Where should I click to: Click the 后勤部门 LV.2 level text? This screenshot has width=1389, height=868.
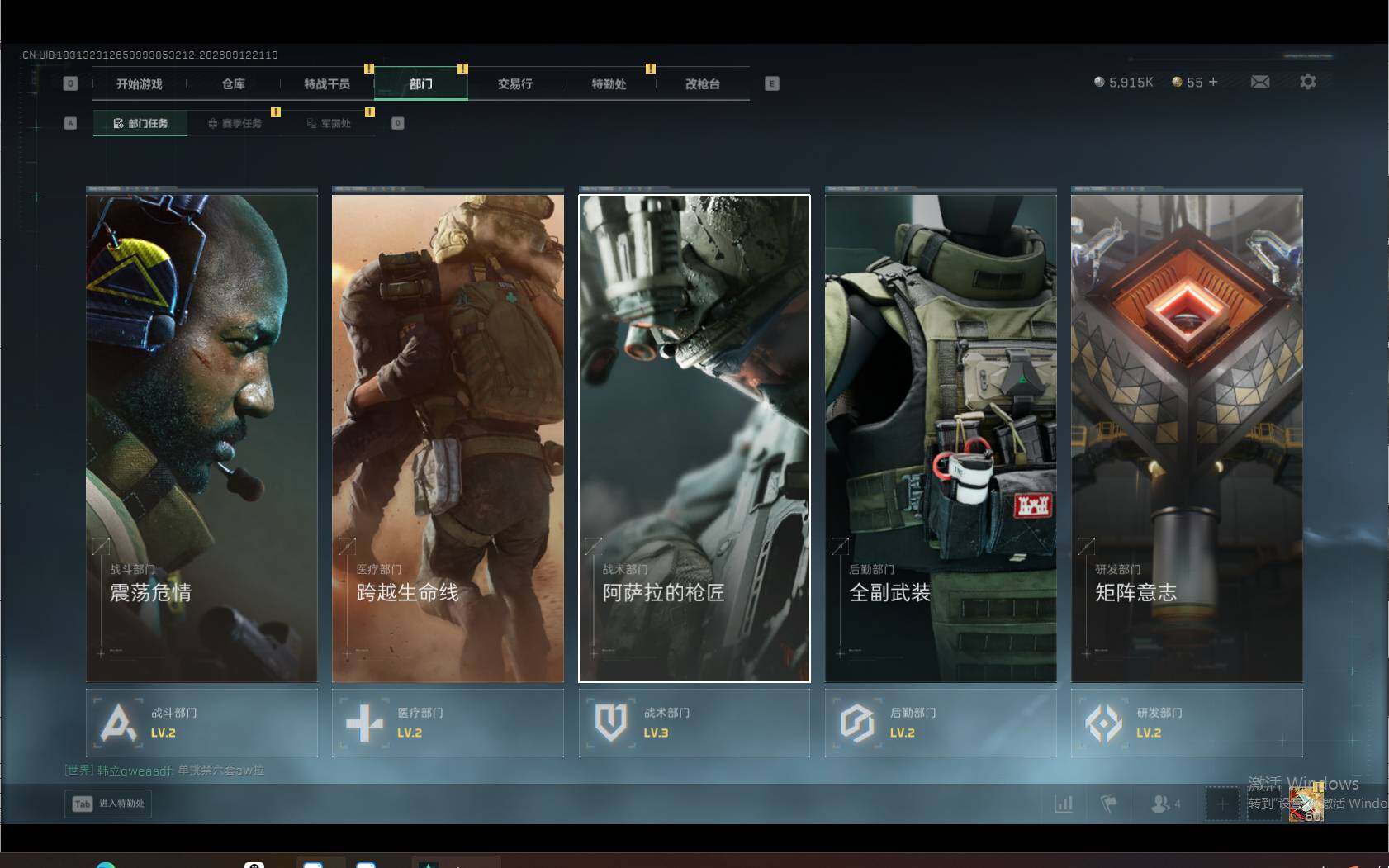[903, 733]
